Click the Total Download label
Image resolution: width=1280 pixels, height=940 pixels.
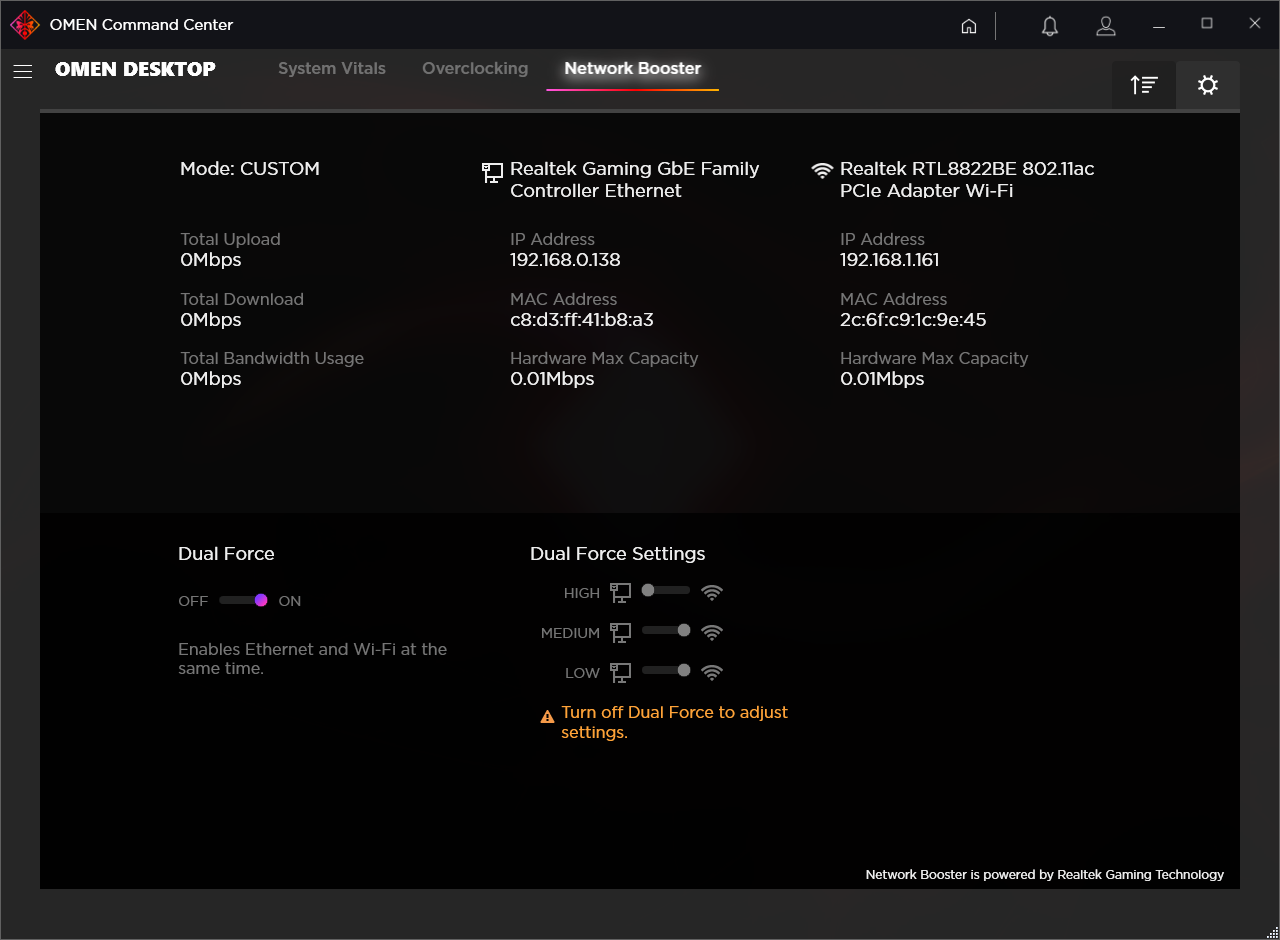point(242,299)
